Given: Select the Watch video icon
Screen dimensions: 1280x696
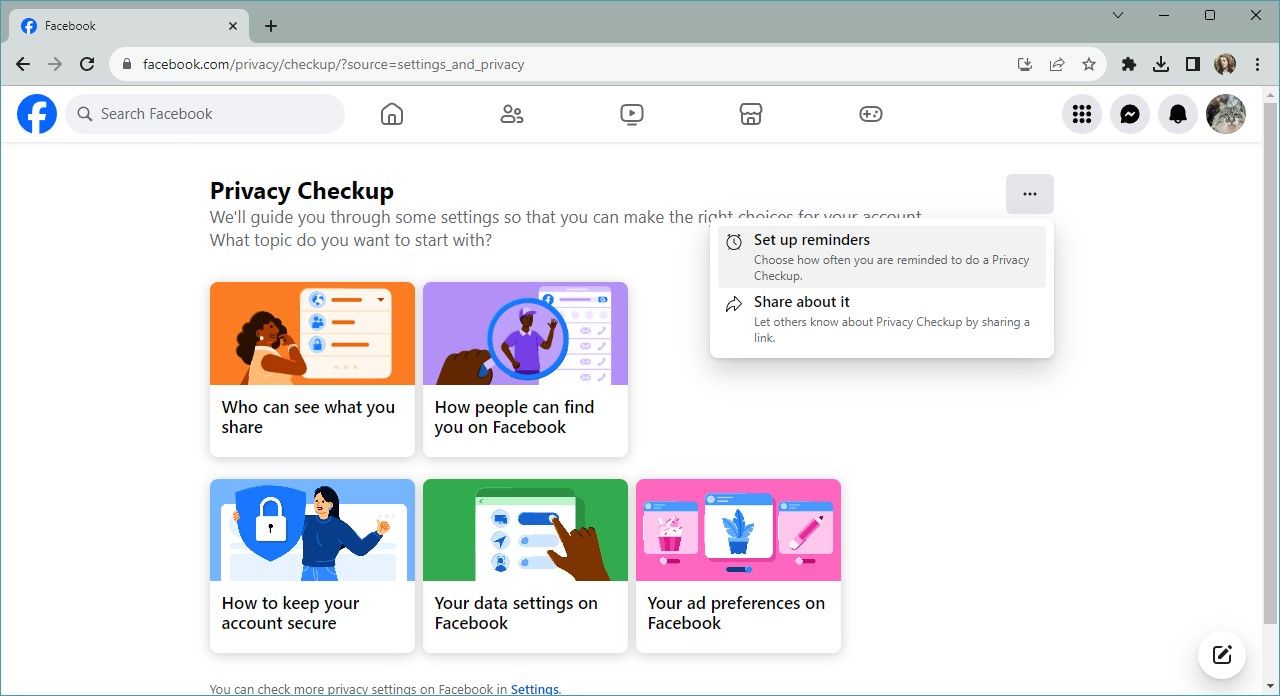Looking at the screenshot, I should [631, 113].
